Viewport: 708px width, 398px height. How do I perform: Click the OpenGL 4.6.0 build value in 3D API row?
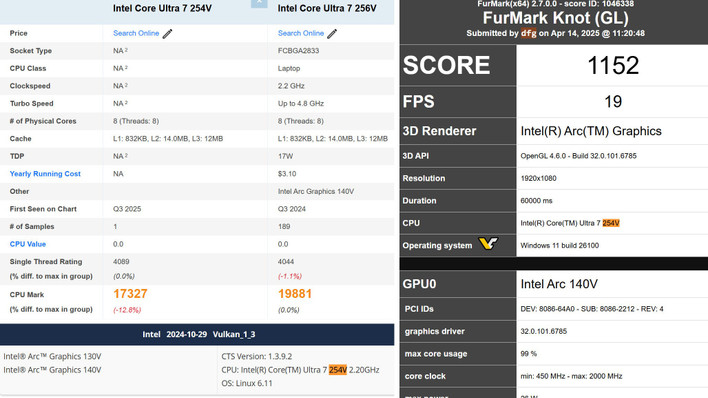[x=578, y=156]
